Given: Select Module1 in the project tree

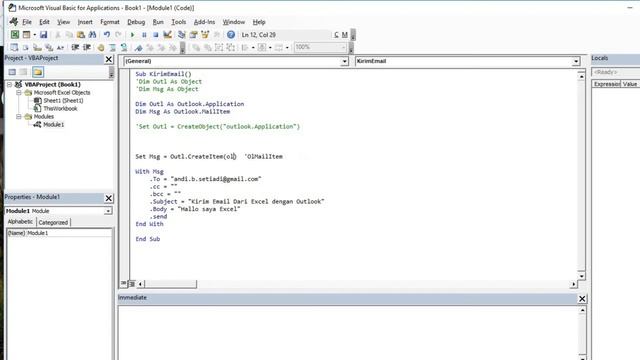Looking at the screenshot, I should [53, 124].
